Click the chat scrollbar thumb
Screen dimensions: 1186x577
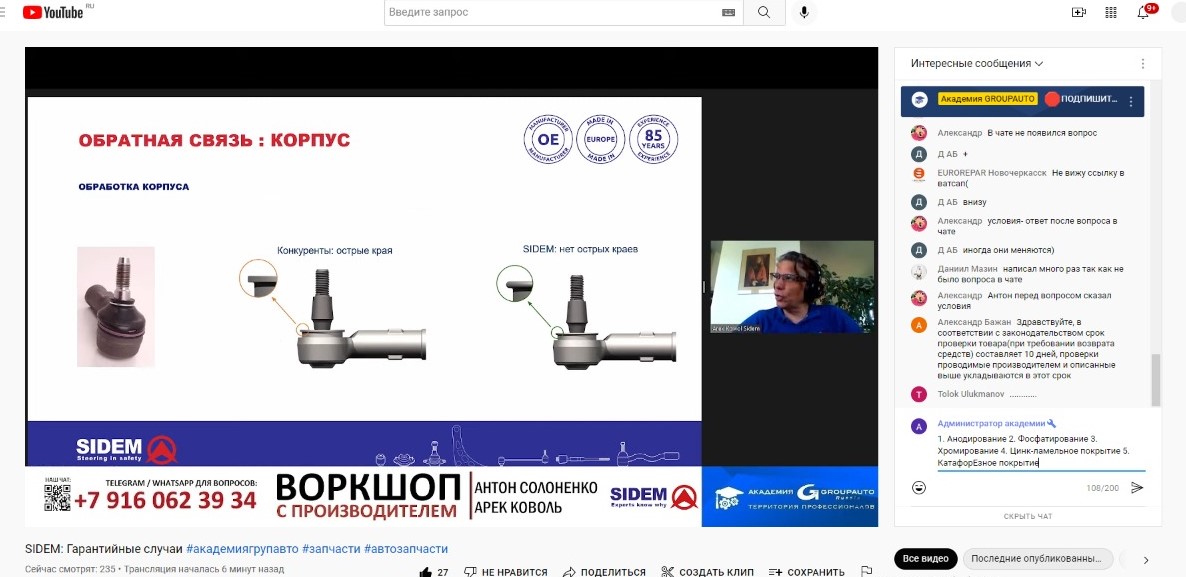click(x=1155, y=380)
